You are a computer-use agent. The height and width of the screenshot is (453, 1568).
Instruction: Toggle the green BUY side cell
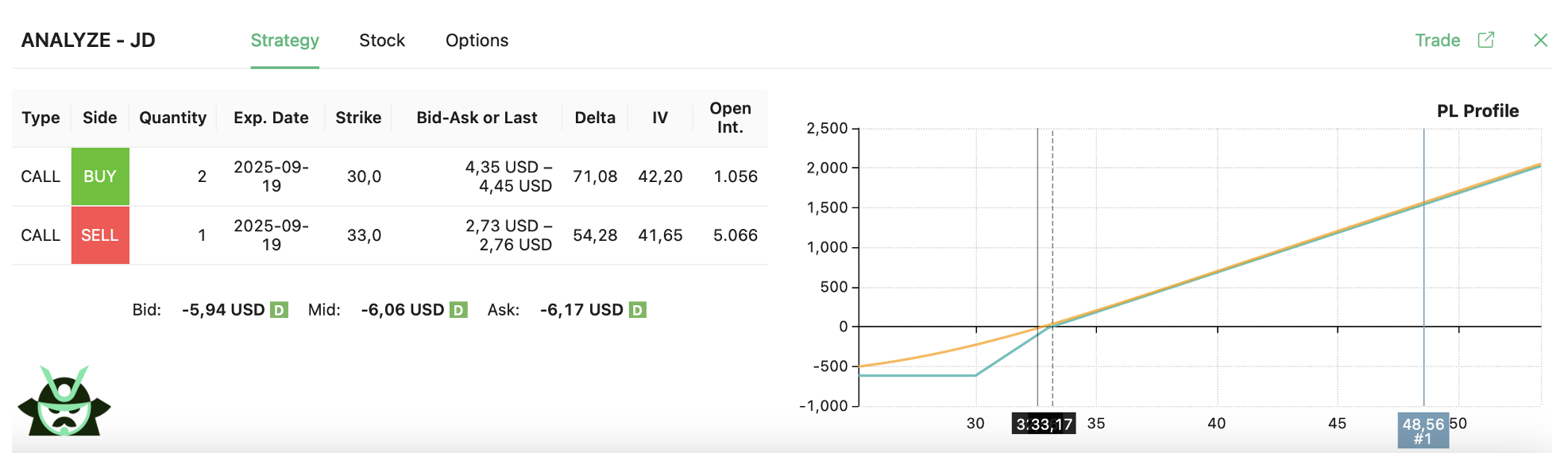(x=100, y=176)
